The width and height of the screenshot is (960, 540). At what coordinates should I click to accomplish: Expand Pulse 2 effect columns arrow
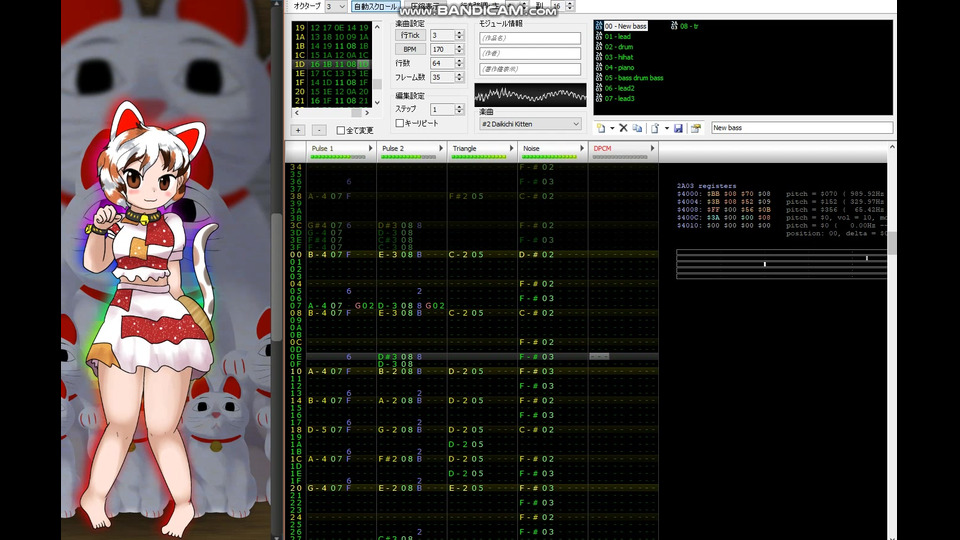440,148
